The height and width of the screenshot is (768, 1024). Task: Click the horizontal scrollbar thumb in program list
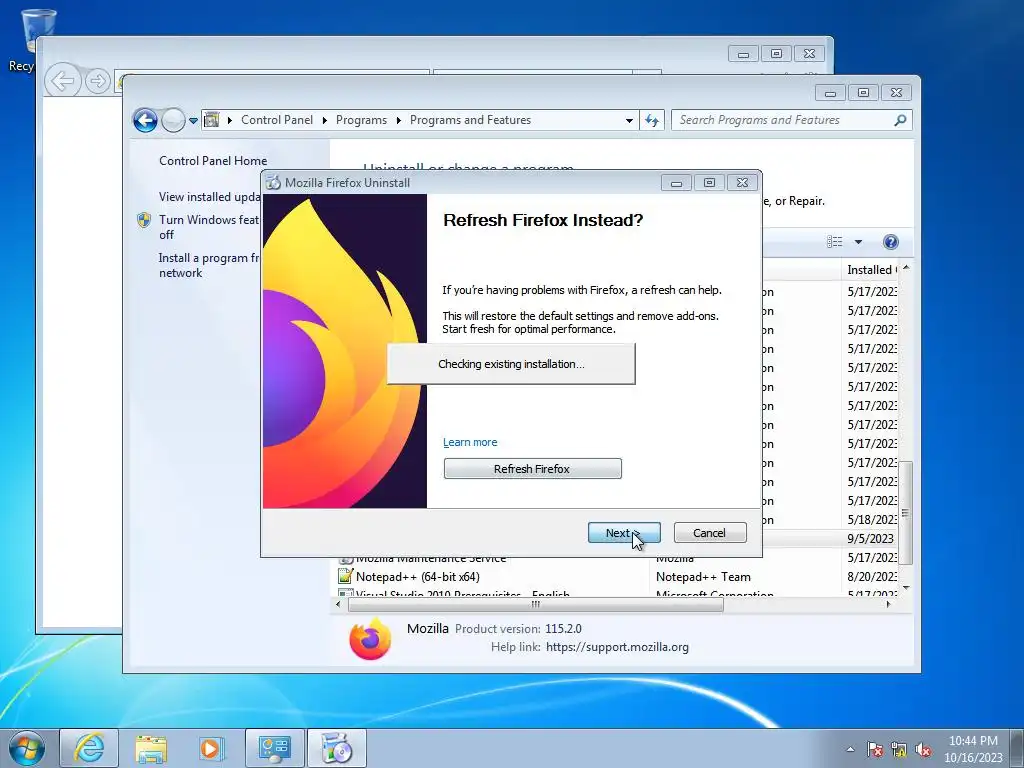point(536,605)
